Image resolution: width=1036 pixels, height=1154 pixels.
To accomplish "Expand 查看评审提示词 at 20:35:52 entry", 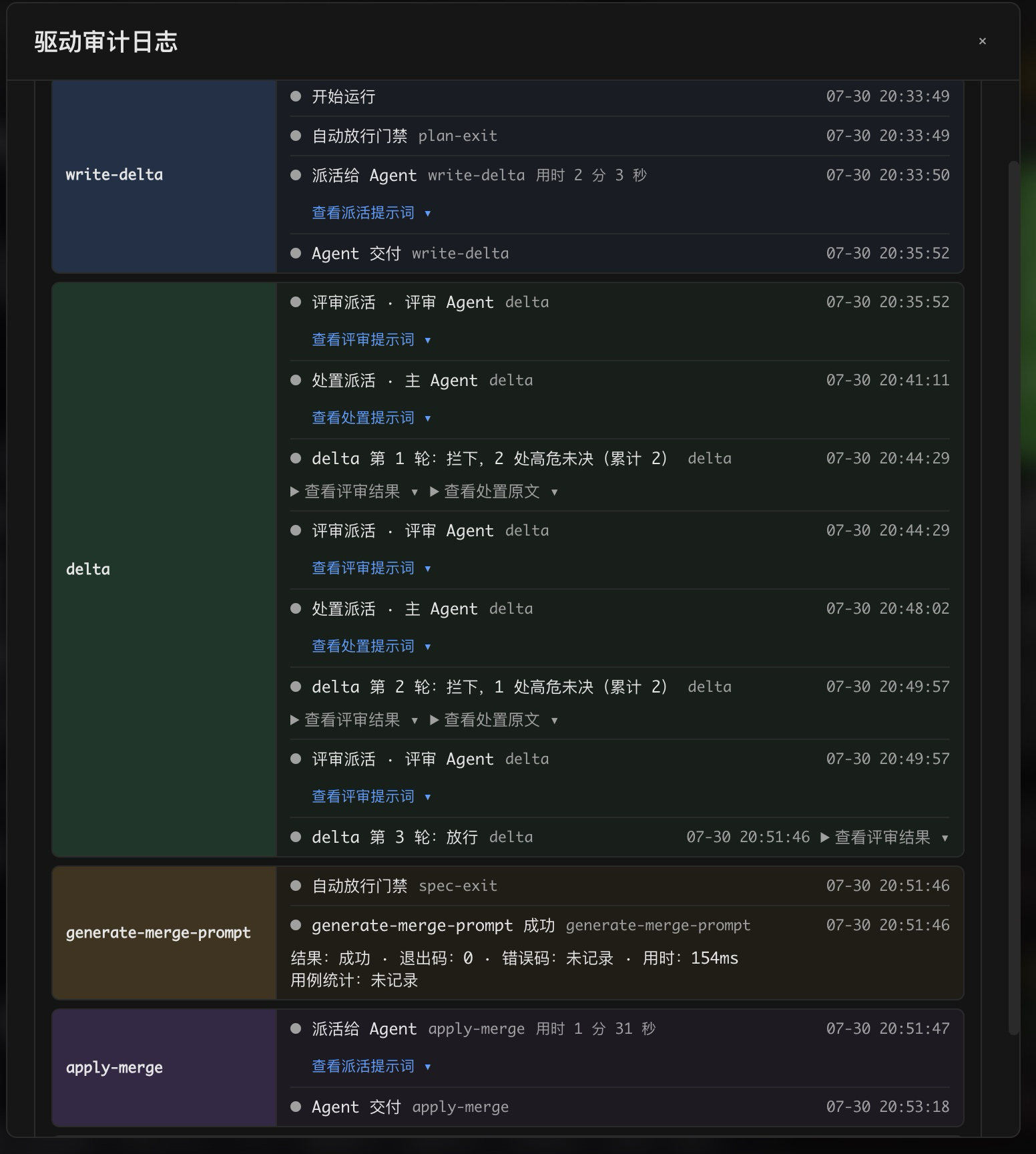I will point(371,340).
